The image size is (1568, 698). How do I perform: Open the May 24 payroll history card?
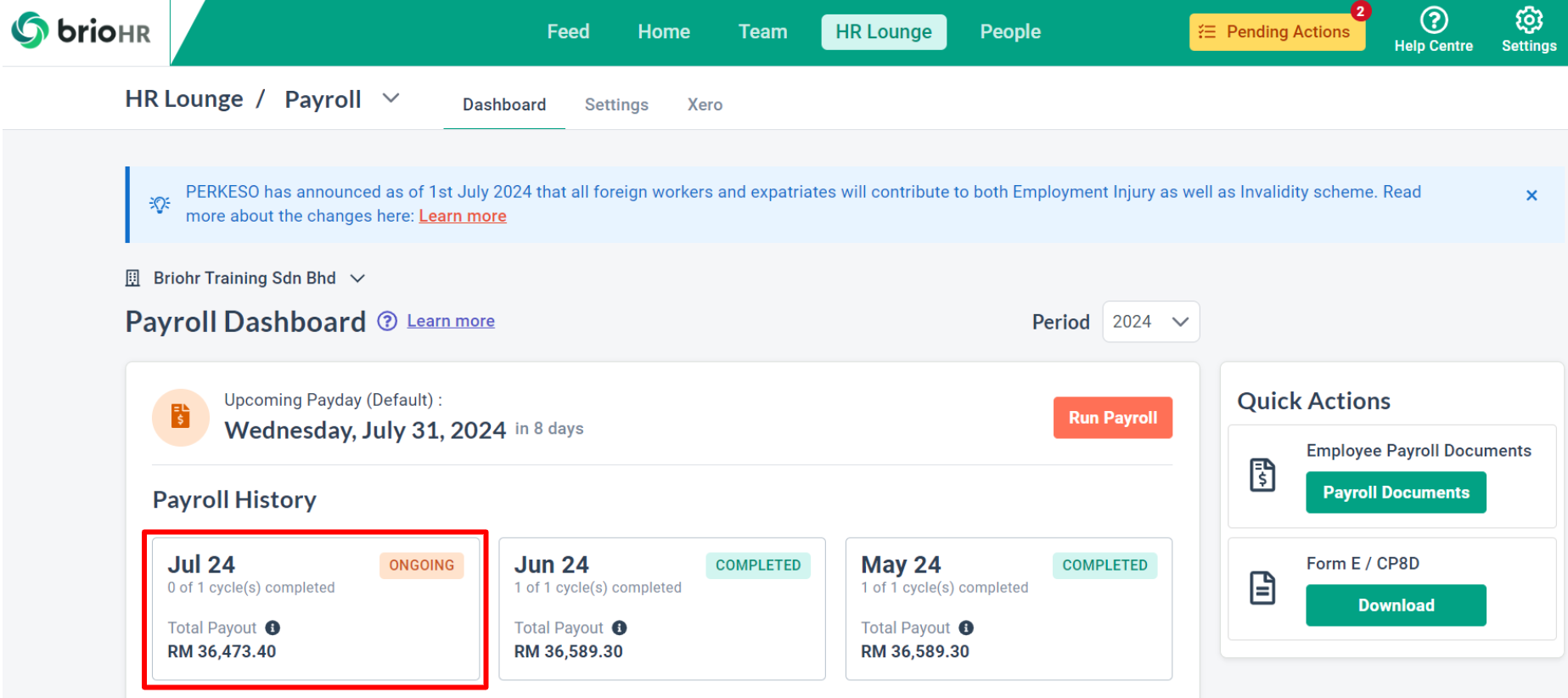point(1009,609)
